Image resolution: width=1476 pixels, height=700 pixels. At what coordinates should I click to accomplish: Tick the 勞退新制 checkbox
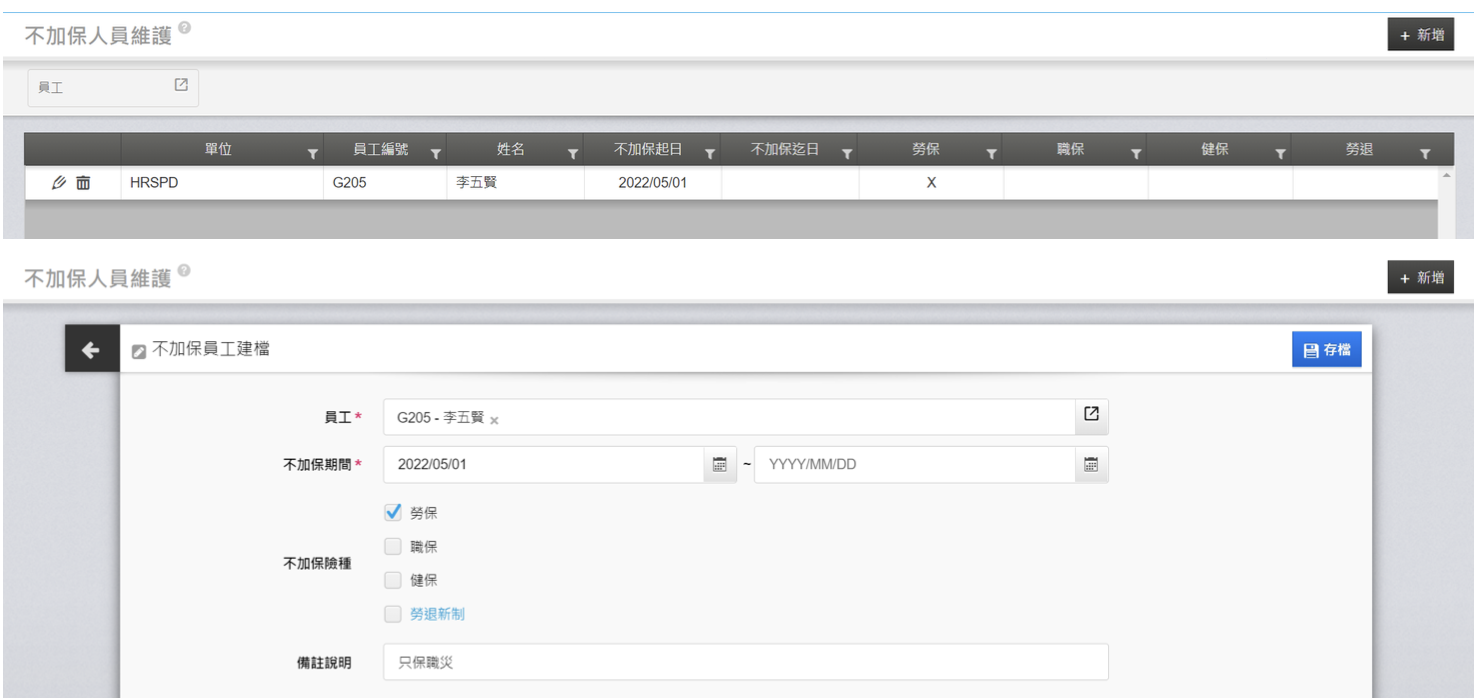coord(393,614)
